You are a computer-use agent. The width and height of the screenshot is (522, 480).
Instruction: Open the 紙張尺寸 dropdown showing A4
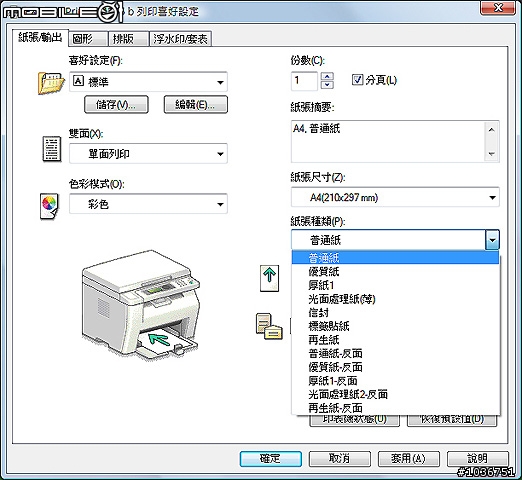(395, 197)
